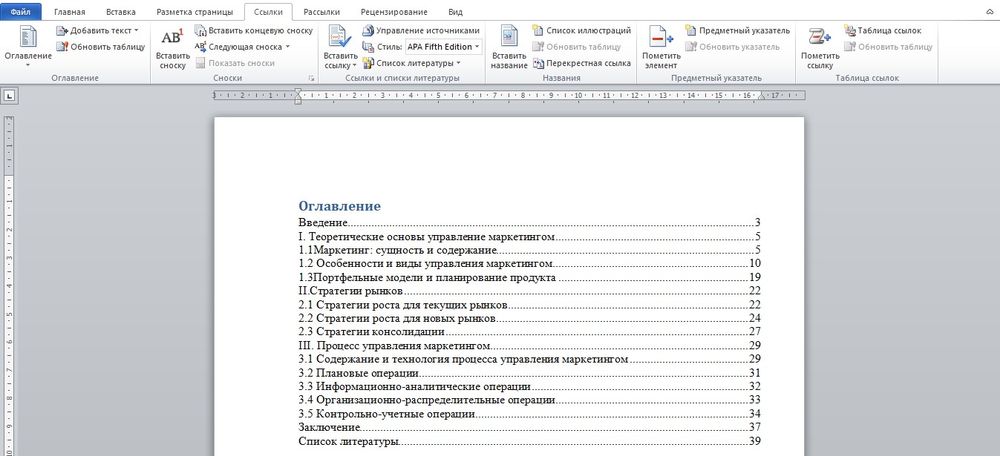Expand the Следующая сноска dropdown

tap(243, 47)
